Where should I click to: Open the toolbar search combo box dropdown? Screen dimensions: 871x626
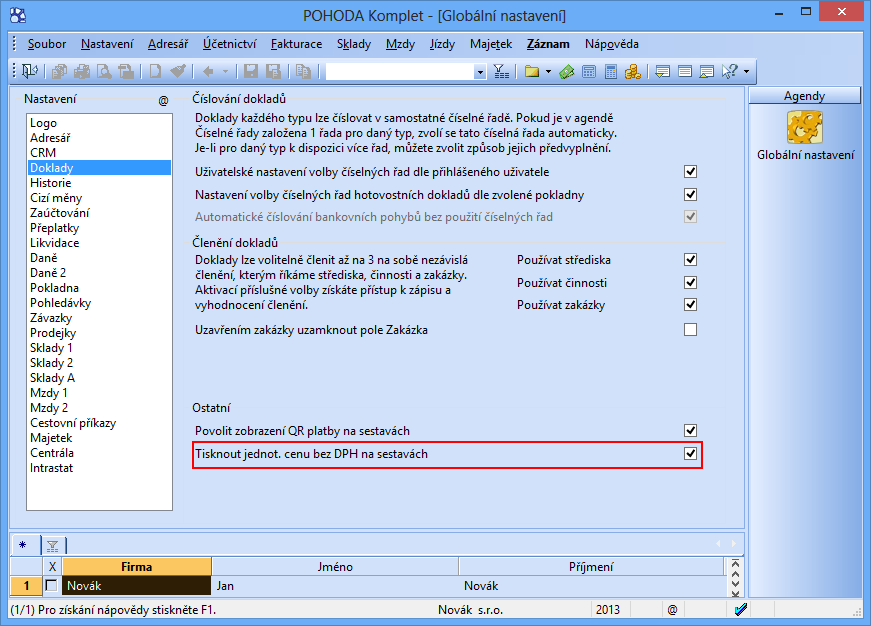point(480,72)
